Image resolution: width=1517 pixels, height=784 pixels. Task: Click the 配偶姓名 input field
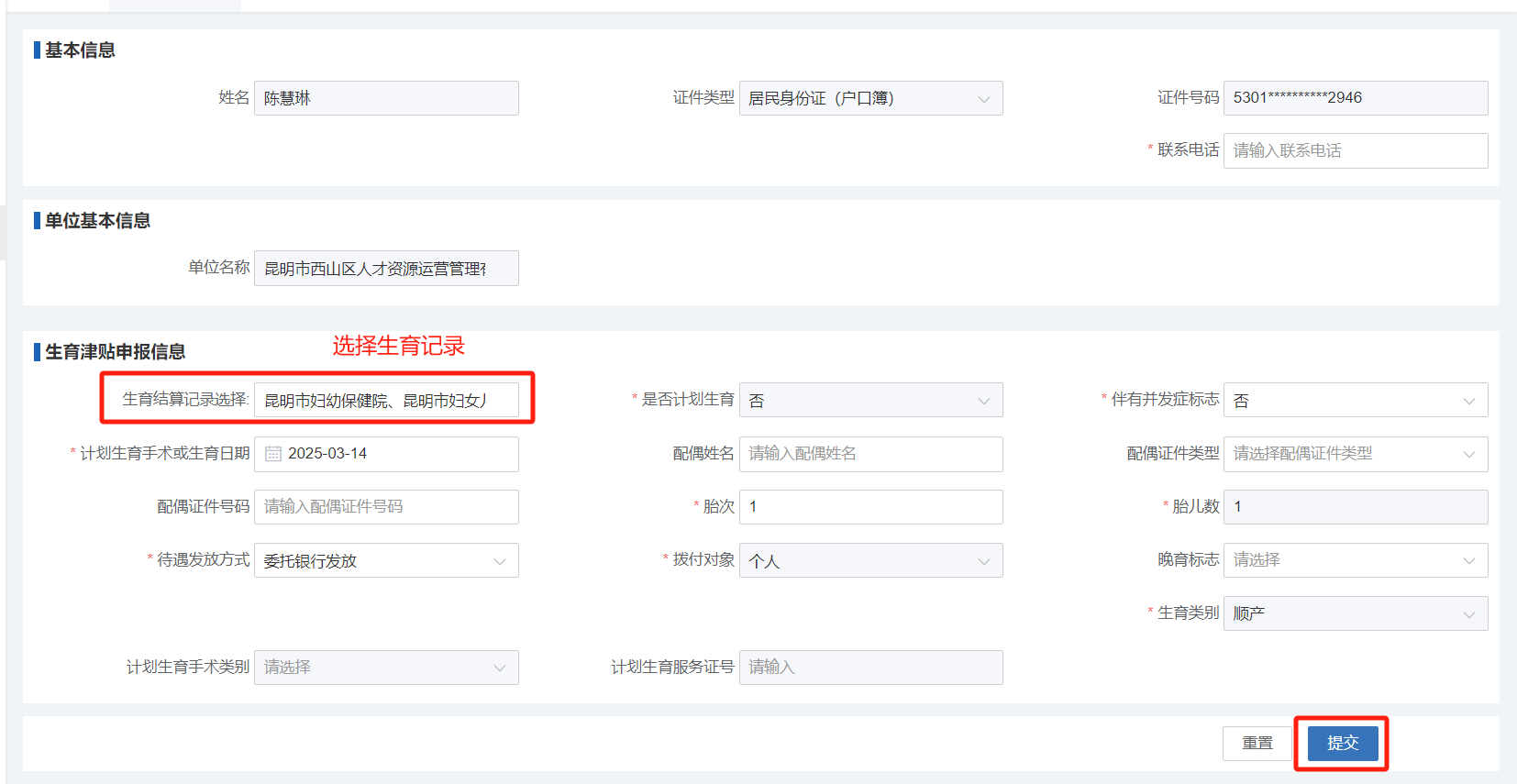[869, 454]
